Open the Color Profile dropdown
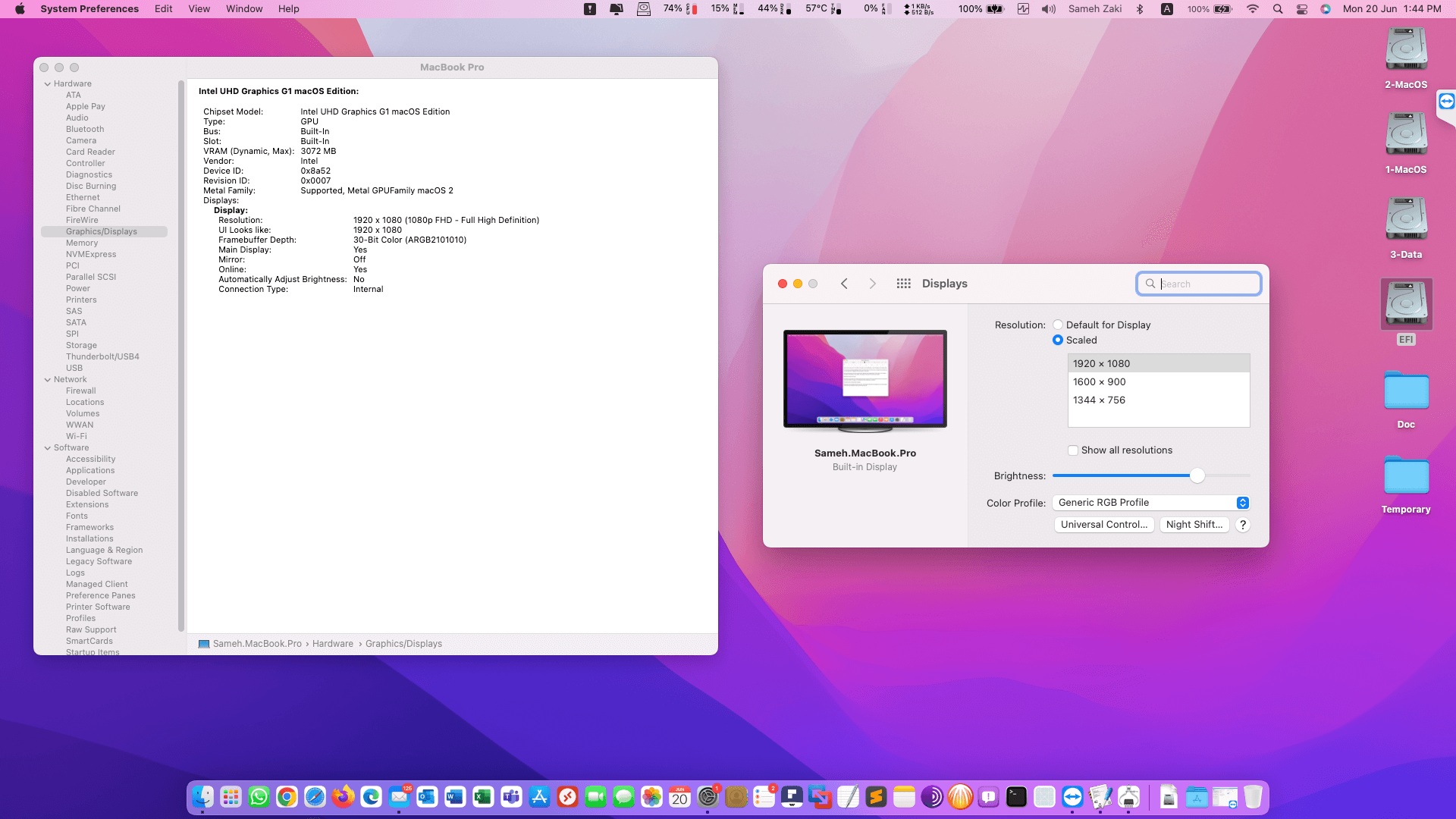1456x819 pixels. [1151, 503]
